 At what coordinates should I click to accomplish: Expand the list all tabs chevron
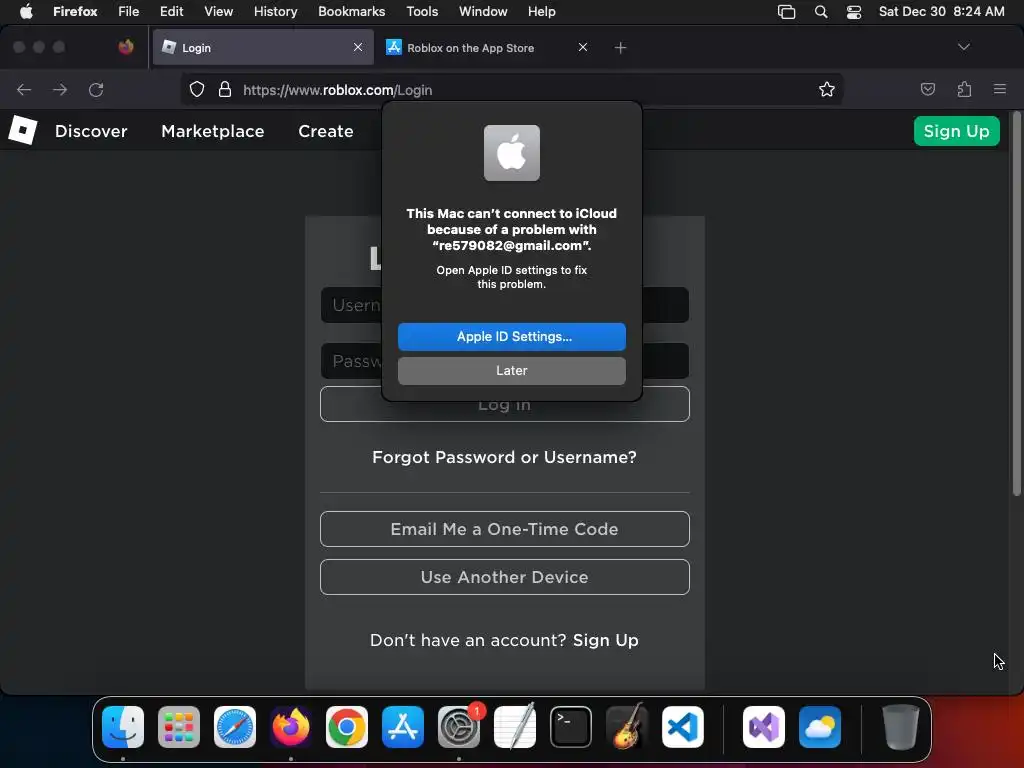tap(964, 47)
